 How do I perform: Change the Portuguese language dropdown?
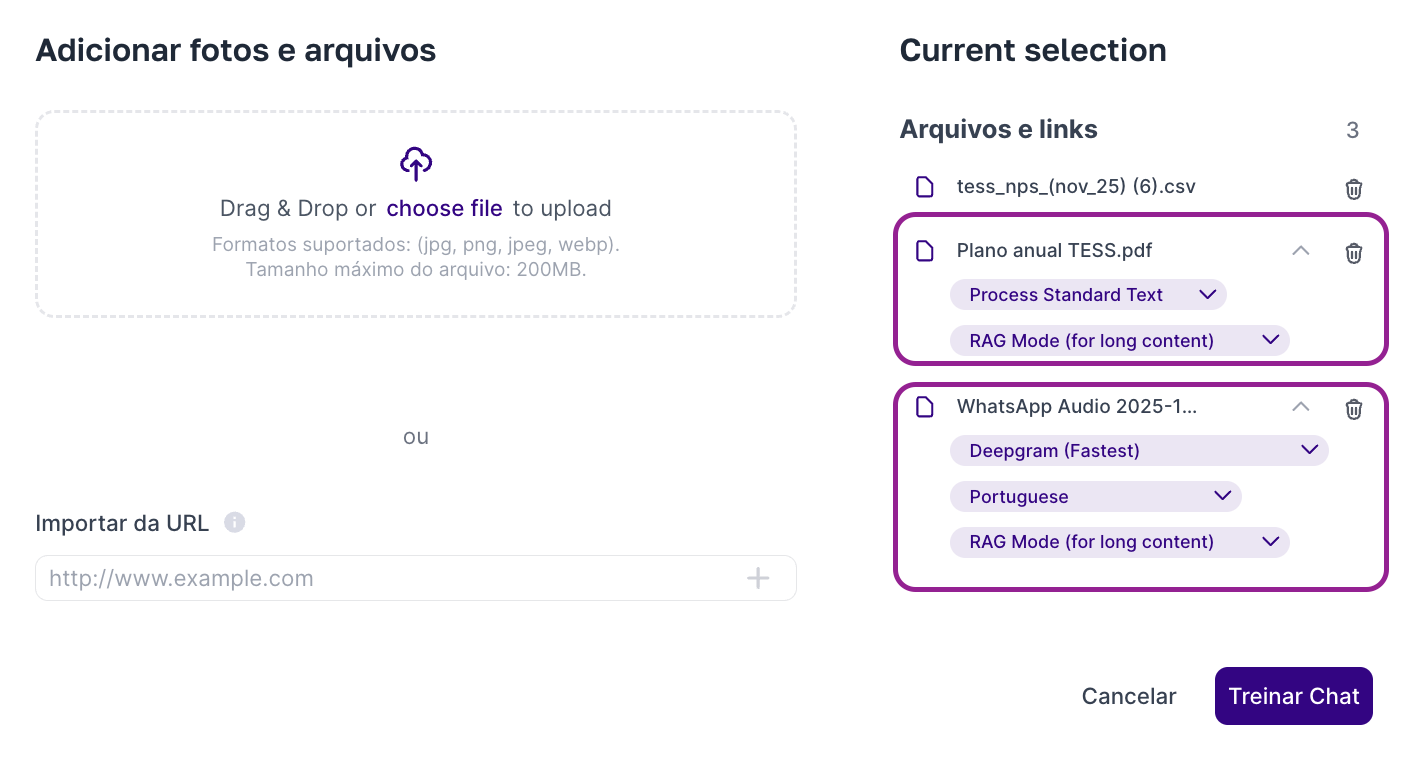[x=1095, y=497]
